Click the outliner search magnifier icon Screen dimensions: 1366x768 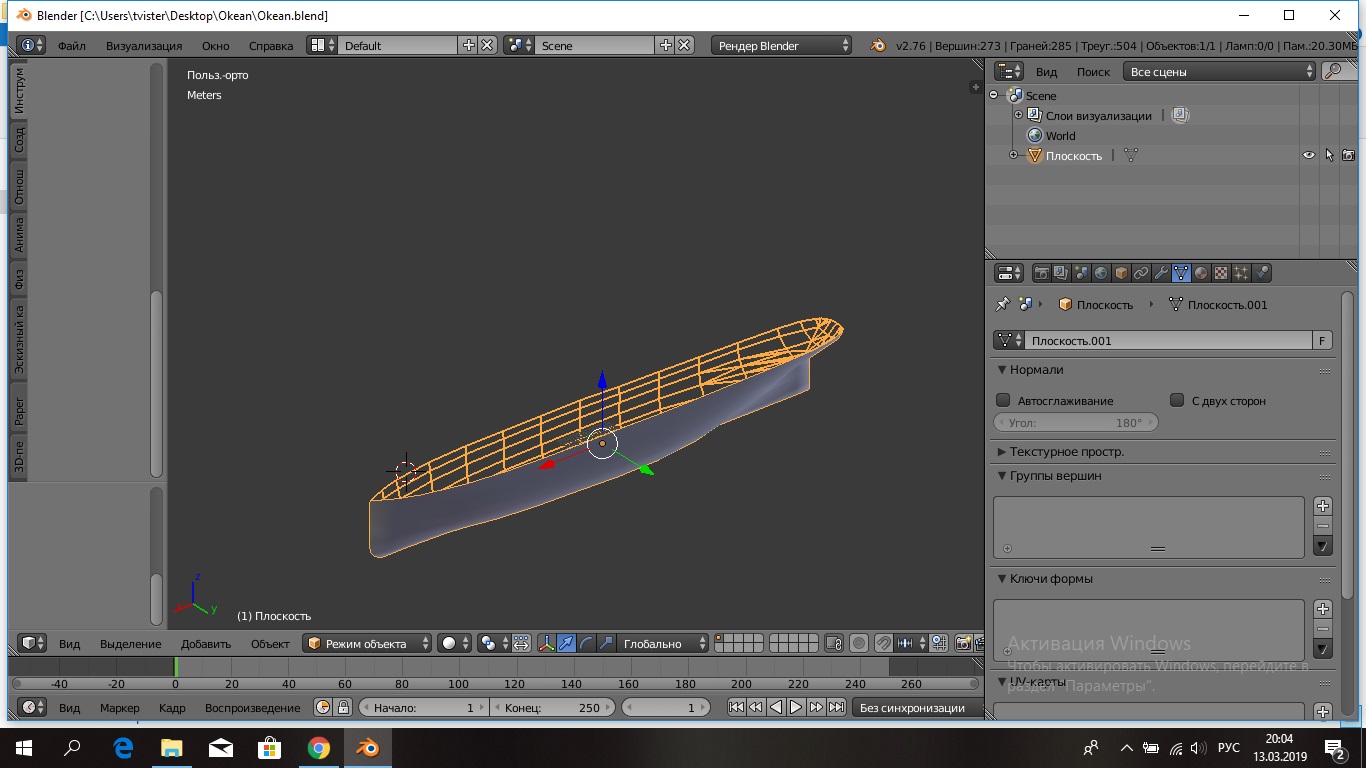1332,72
